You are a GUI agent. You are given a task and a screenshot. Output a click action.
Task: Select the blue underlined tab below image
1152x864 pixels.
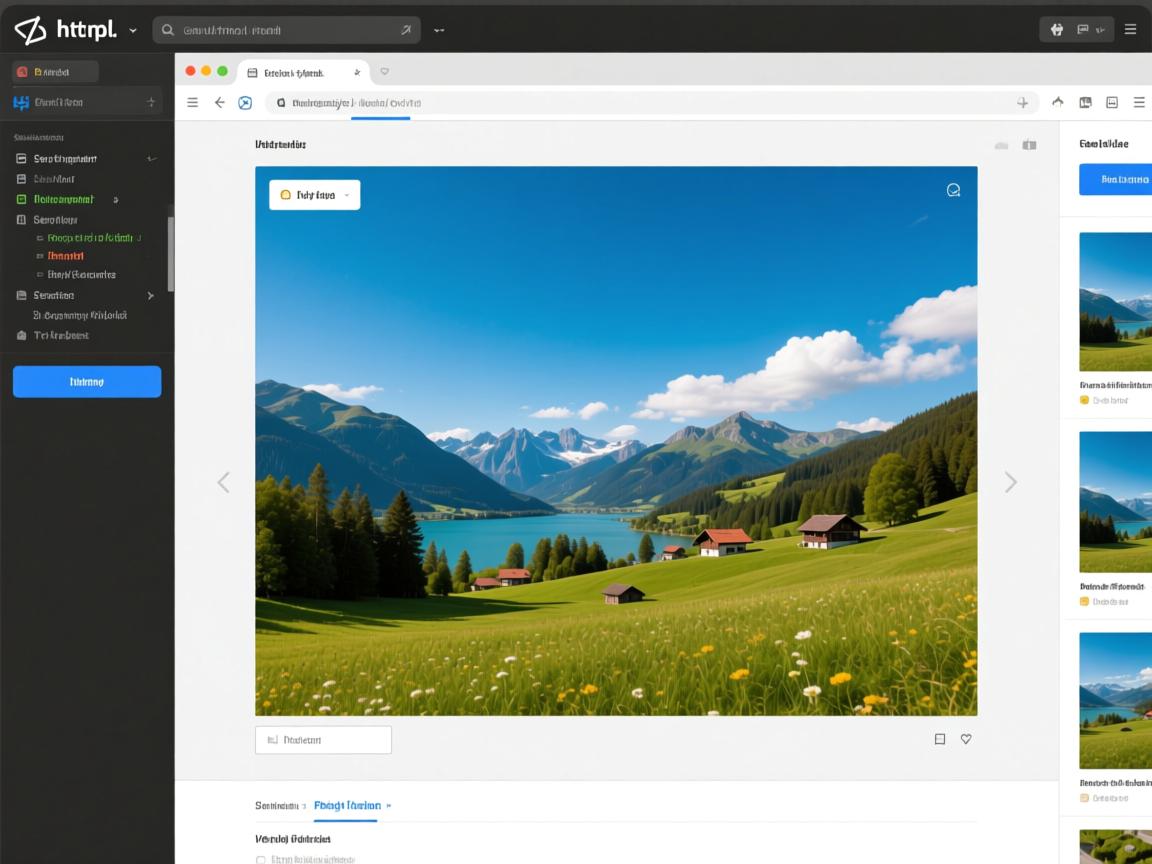point(346,805)
